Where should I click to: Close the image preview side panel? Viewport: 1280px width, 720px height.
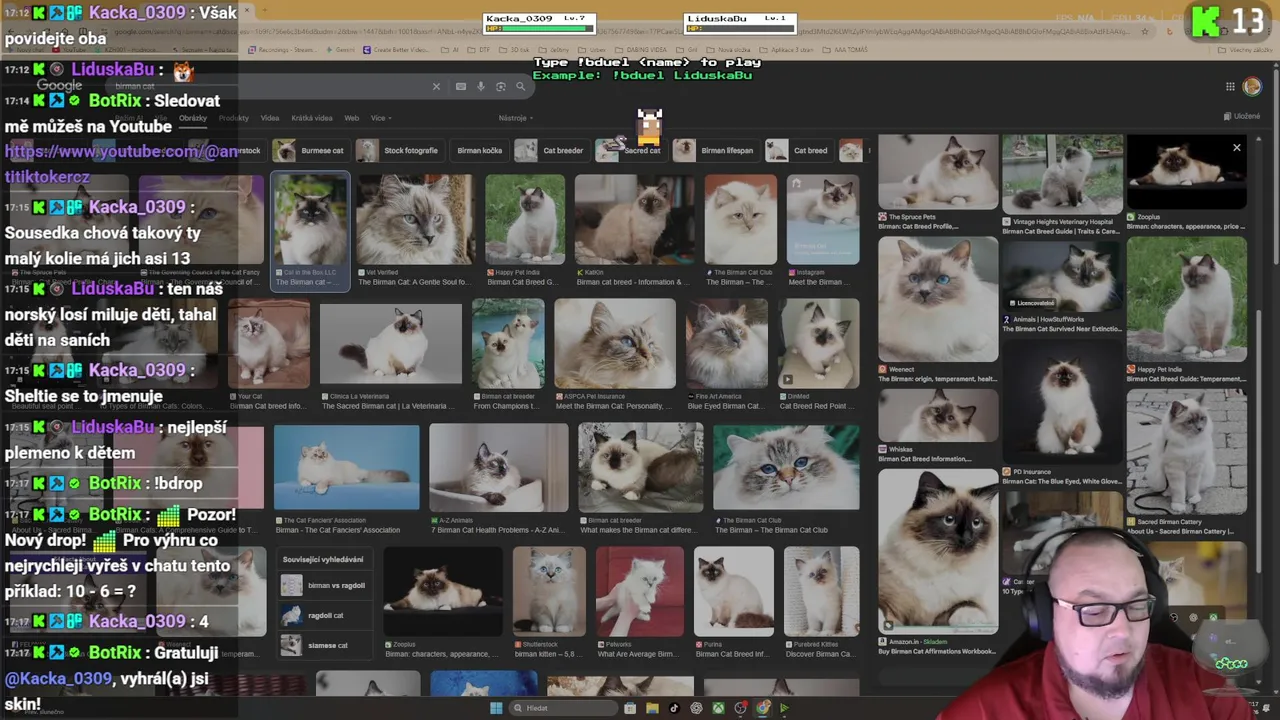click(1236, 148)
